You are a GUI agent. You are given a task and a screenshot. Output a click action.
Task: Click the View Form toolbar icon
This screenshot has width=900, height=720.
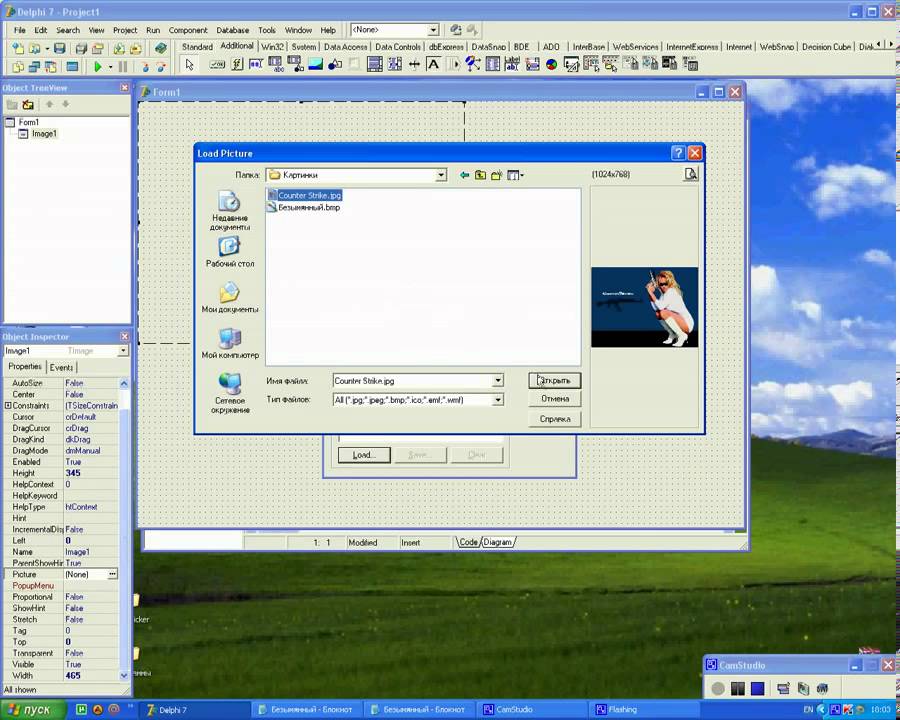[x=34, y=67]
